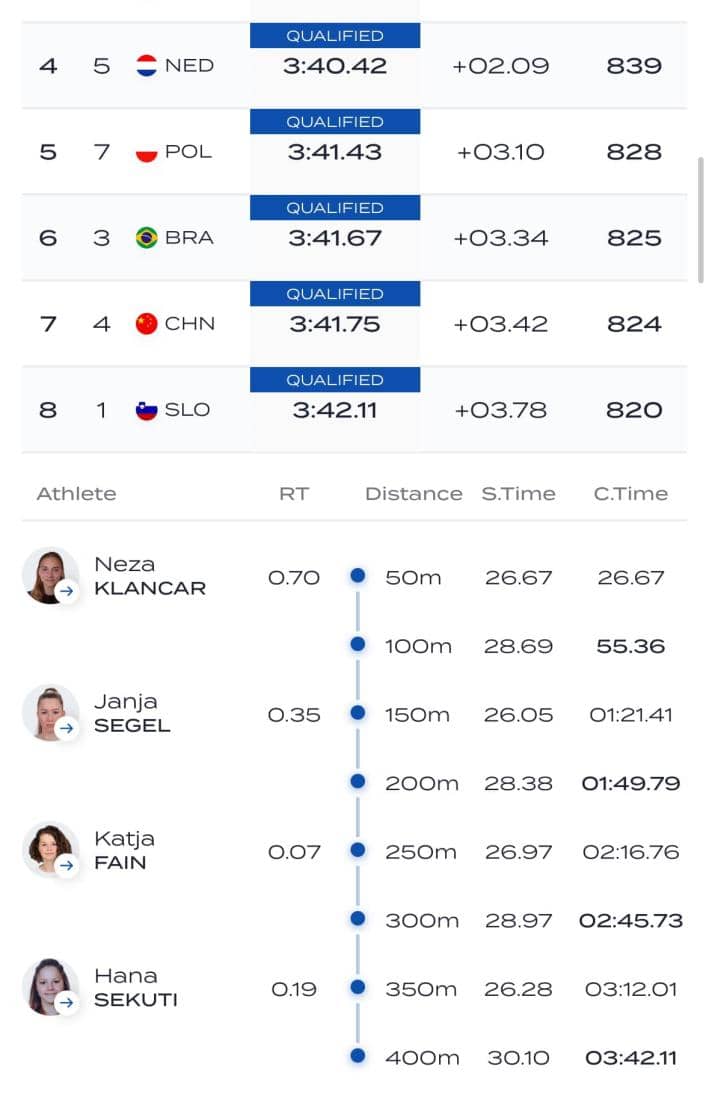Click the Neza KLANCAR athlete name

(149, 576)
